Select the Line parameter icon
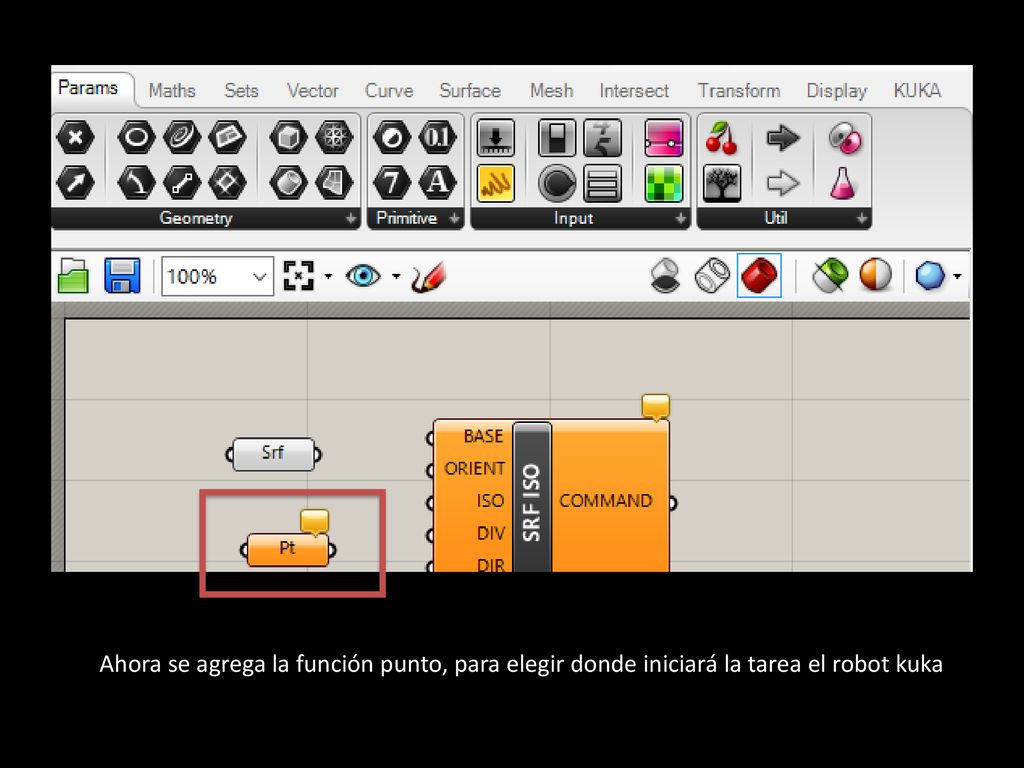The width and height of the screenshot is (1024, 768). click(182, 182)
